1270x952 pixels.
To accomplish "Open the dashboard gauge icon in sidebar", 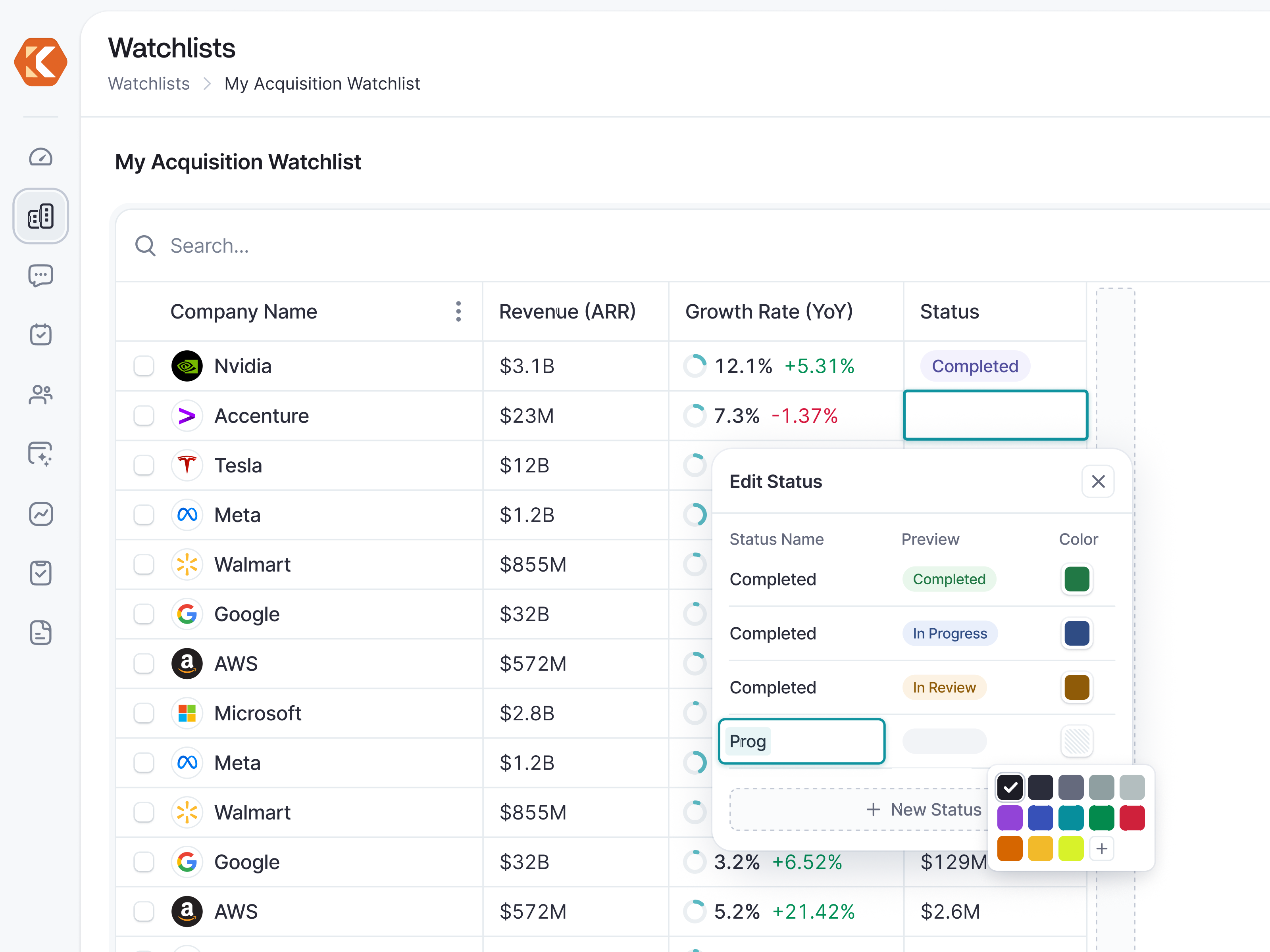I will 41,157.
